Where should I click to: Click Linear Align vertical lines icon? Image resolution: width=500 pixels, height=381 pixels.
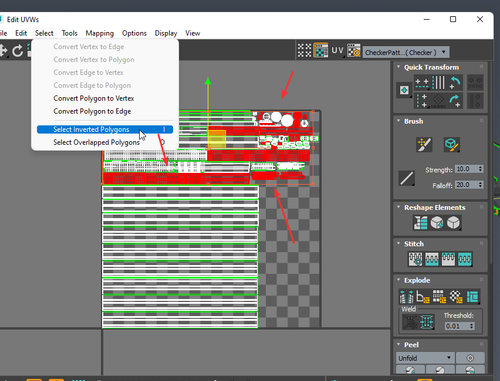(438, 82)
